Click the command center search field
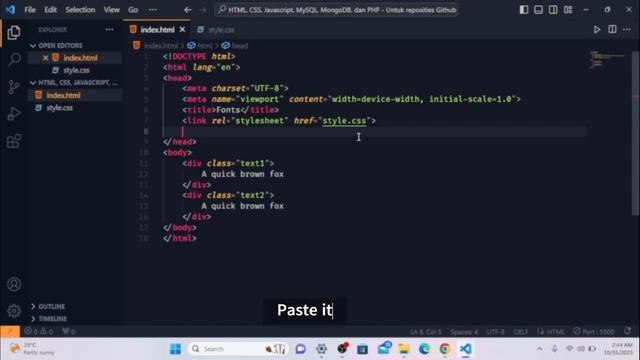Viewport: 640px width, 360px height. (x=336, y=10)
